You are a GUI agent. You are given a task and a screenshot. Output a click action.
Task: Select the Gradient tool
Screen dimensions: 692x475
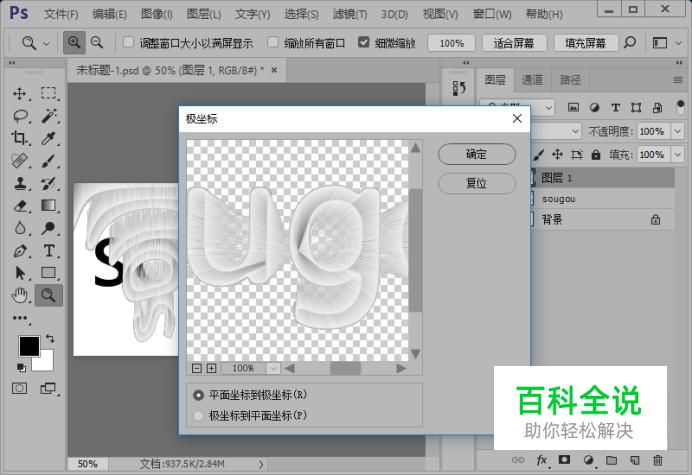click(x=49, y=206)
